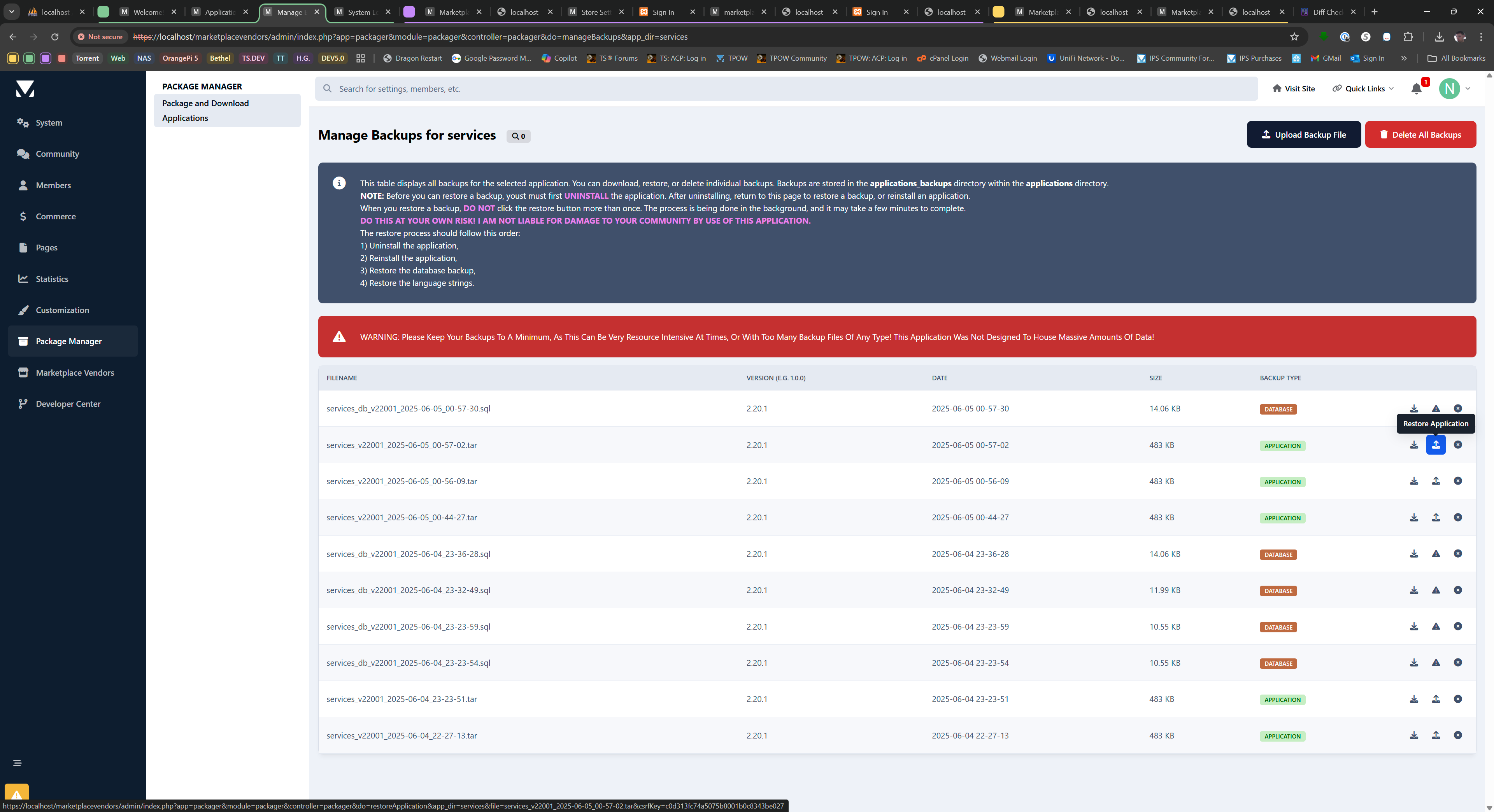Restore application from services_v22001_2025-06-05_00-56-09.tar
Image resolution: width=1494 pixels, height=812 pixels.
point(1436,481)
